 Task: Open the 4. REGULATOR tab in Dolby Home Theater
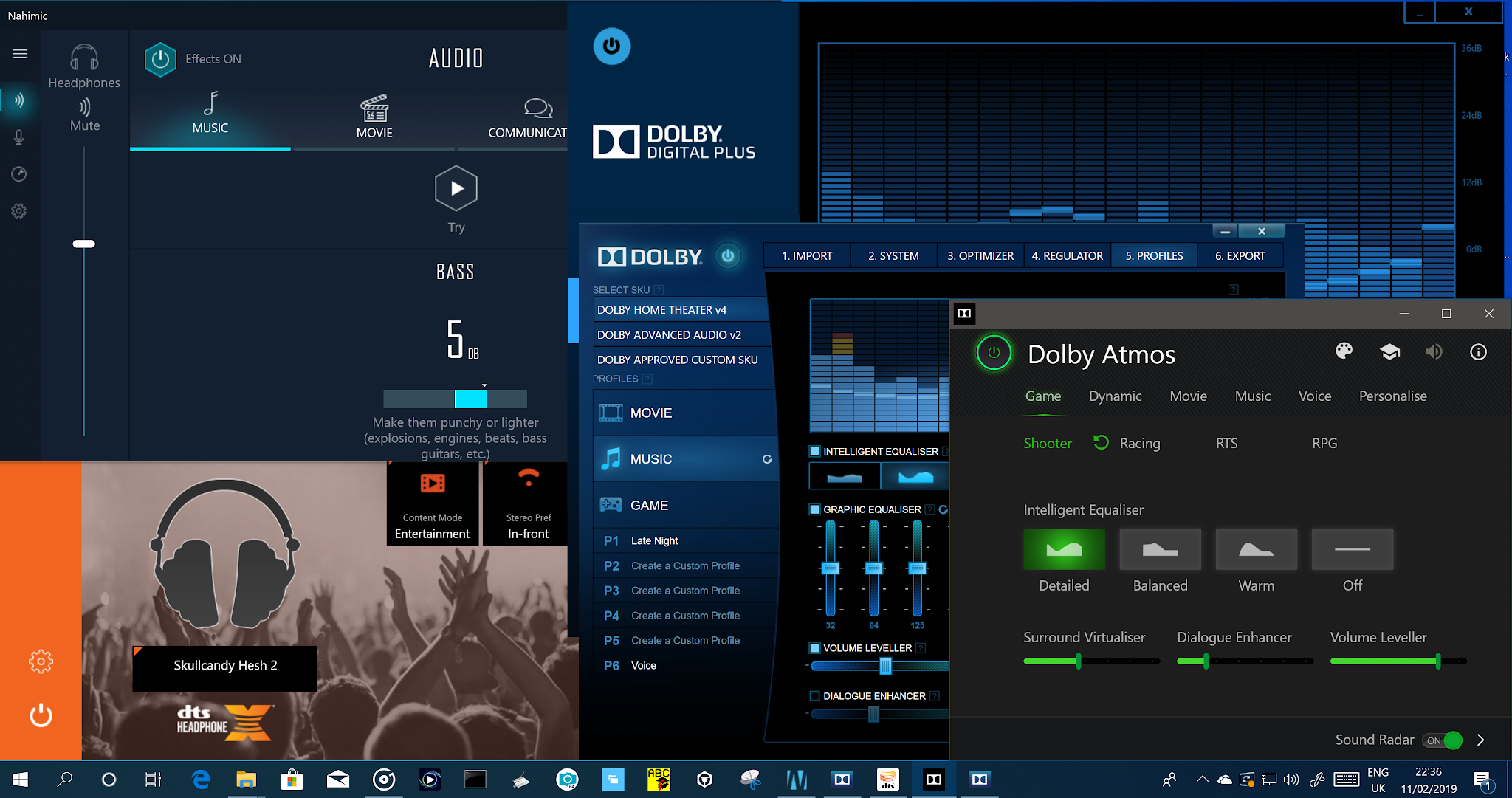(1067, 255)
